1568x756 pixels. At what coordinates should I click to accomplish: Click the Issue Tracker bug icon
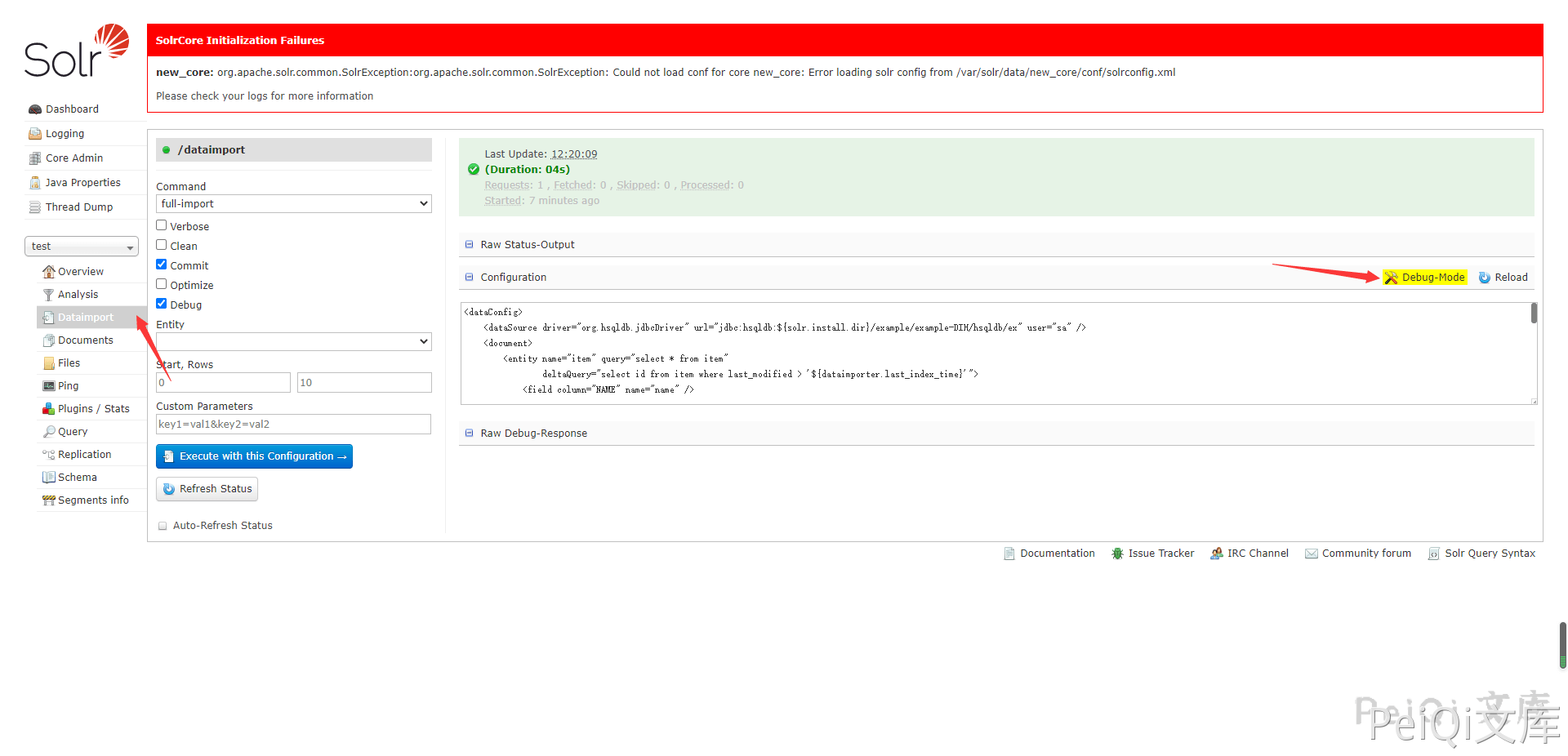point(1117,554)
